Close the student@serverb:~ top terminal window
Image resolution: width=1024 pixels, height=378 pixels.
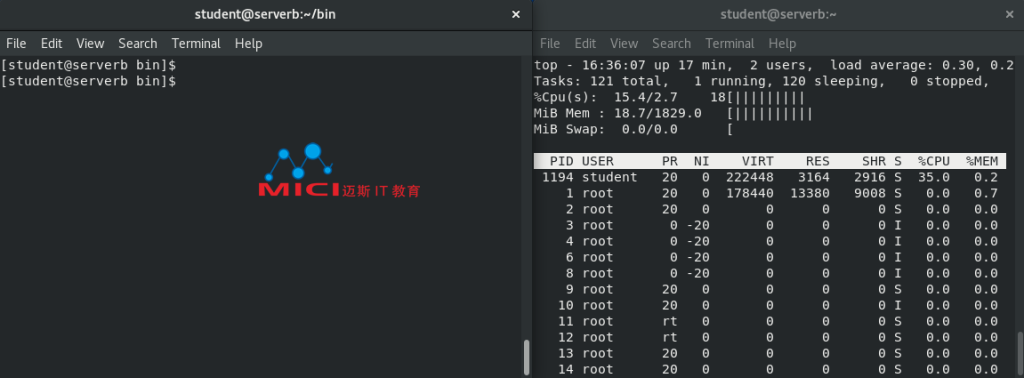coord(1010,14)
